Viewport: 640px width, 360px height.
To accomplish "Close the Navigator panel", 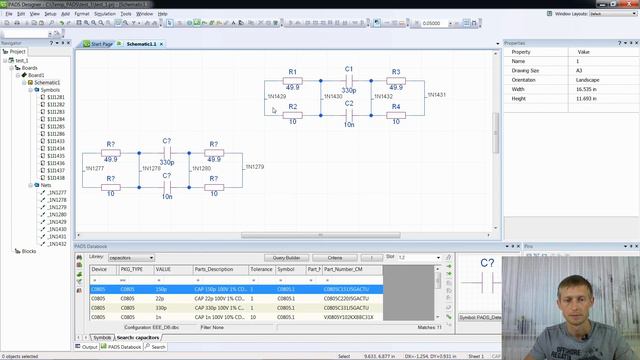I will [68, 43].
